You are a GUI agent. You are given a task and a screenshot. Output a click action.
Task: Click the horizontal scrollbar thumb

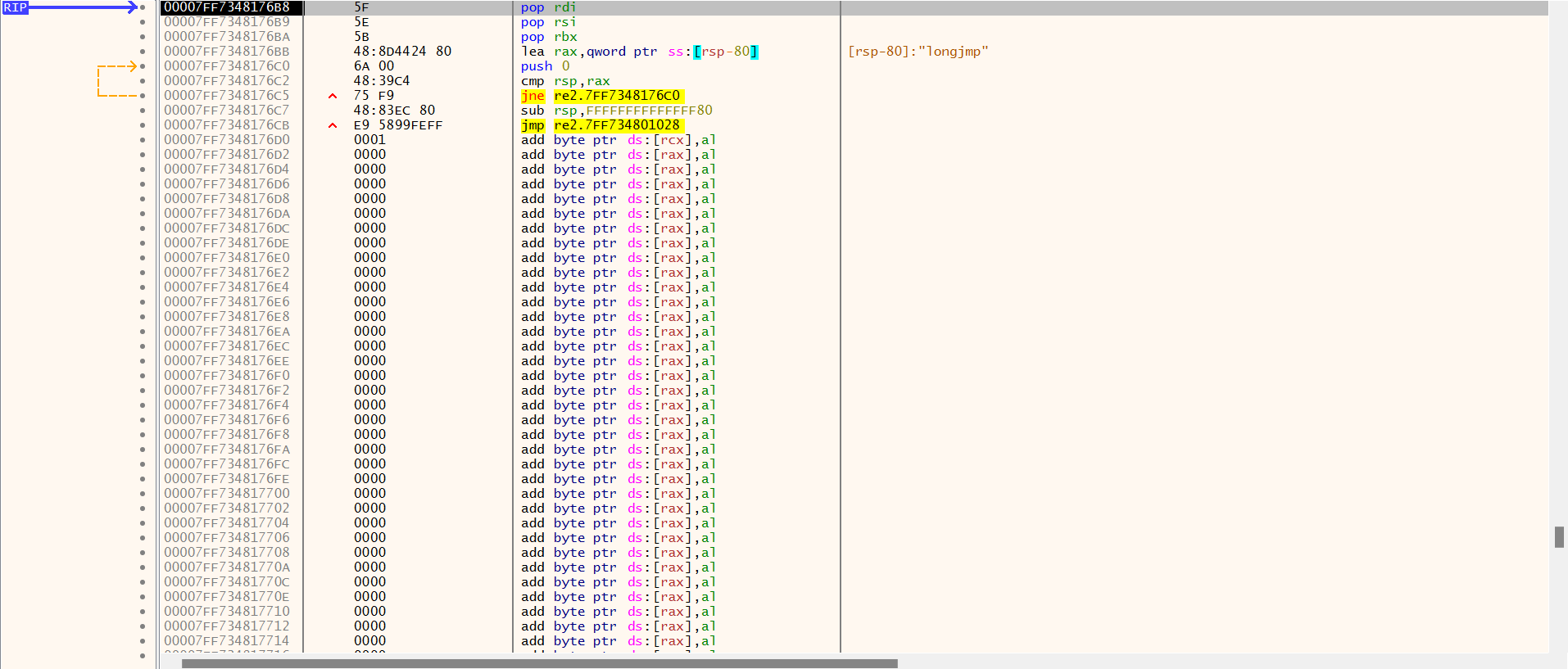click(539, 663)
